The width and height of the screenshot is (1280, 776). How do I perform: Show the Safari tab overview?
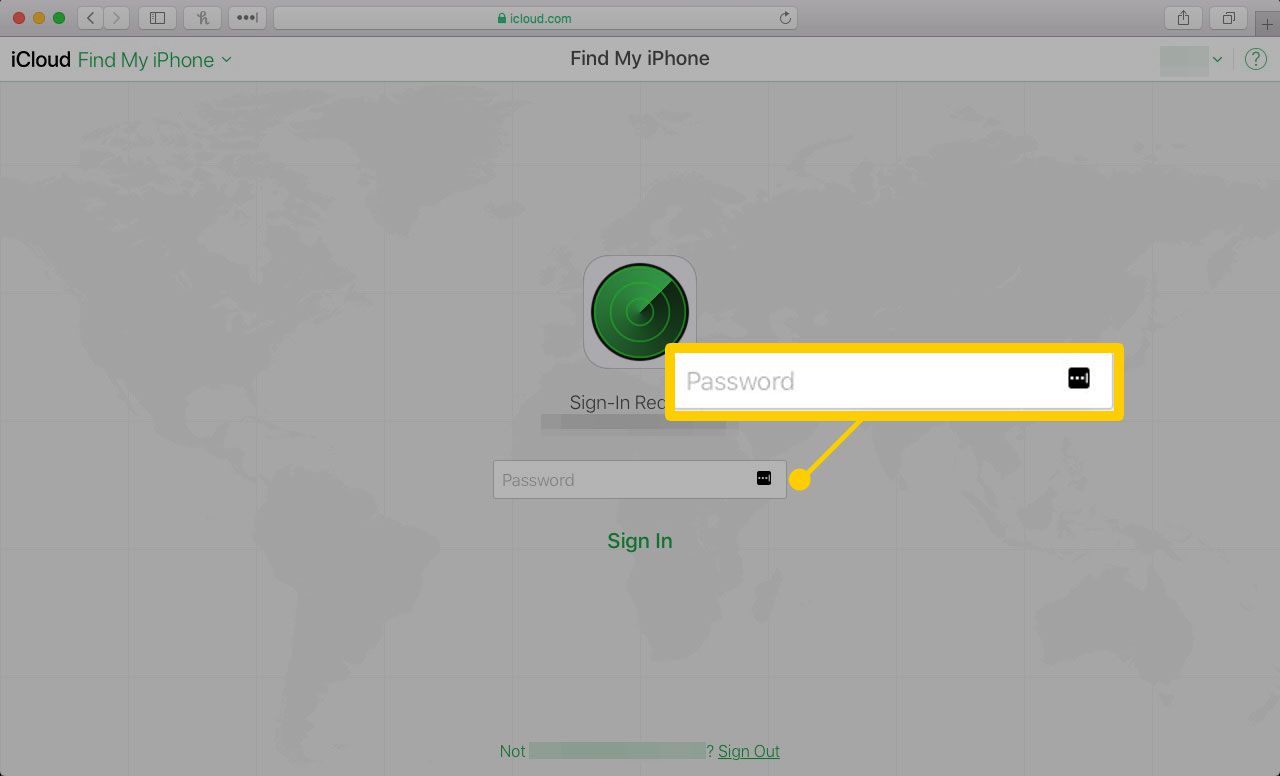[1229, 18]
